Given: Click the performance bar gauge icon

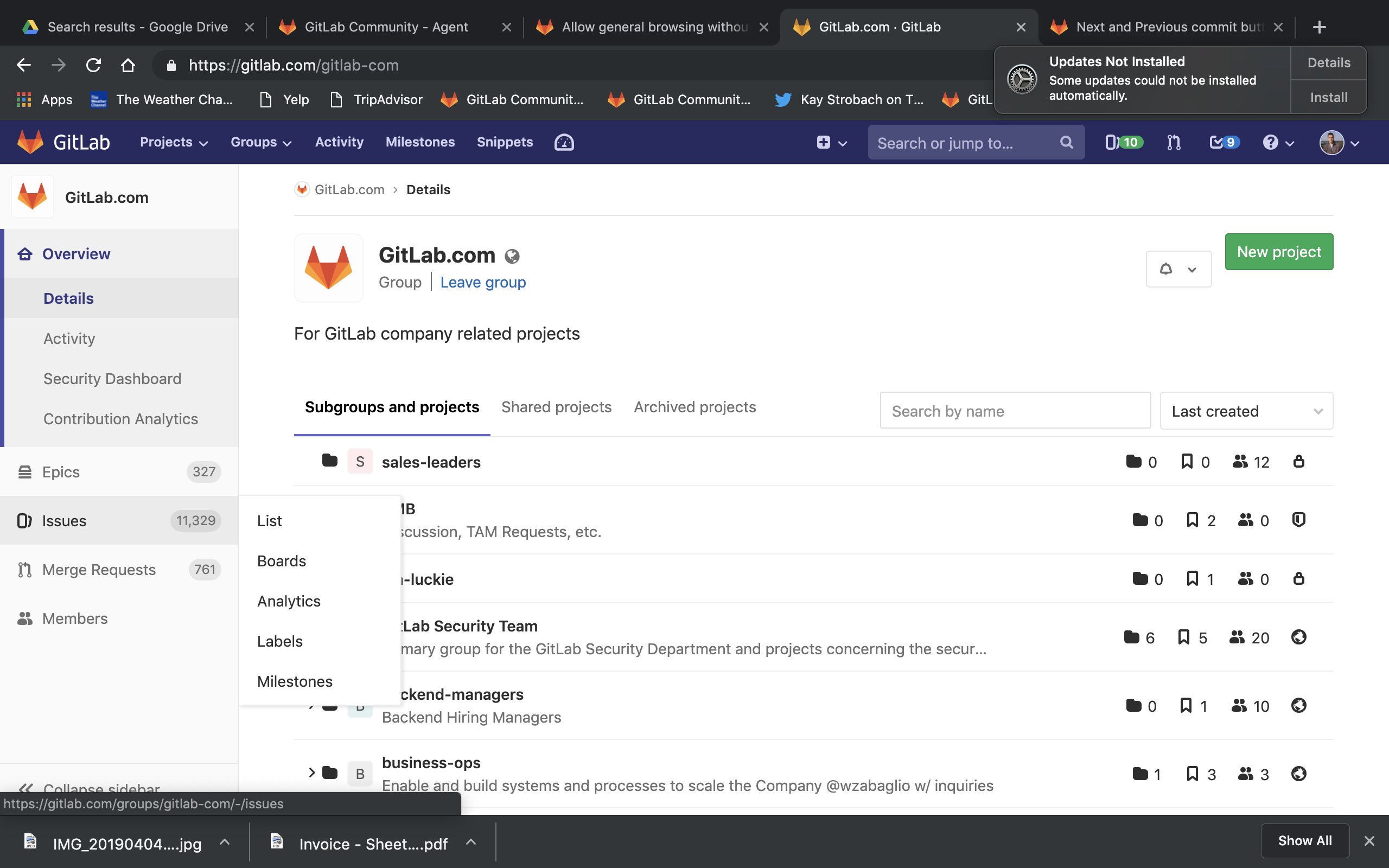Looking at the screenshot, I should click(564, 142).
